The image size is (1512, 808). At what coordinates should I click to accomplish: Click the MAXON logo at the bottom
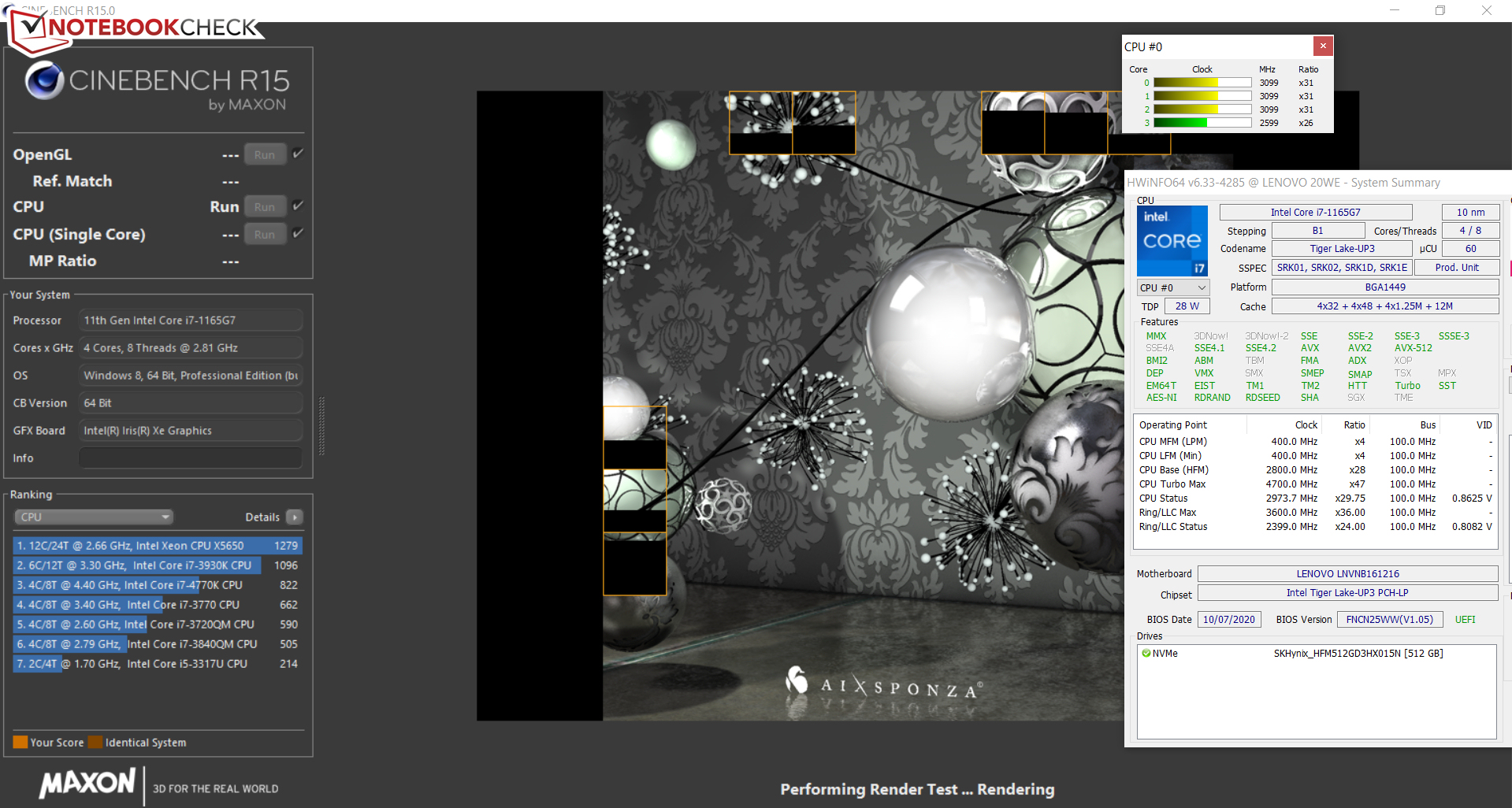point(88,783)
